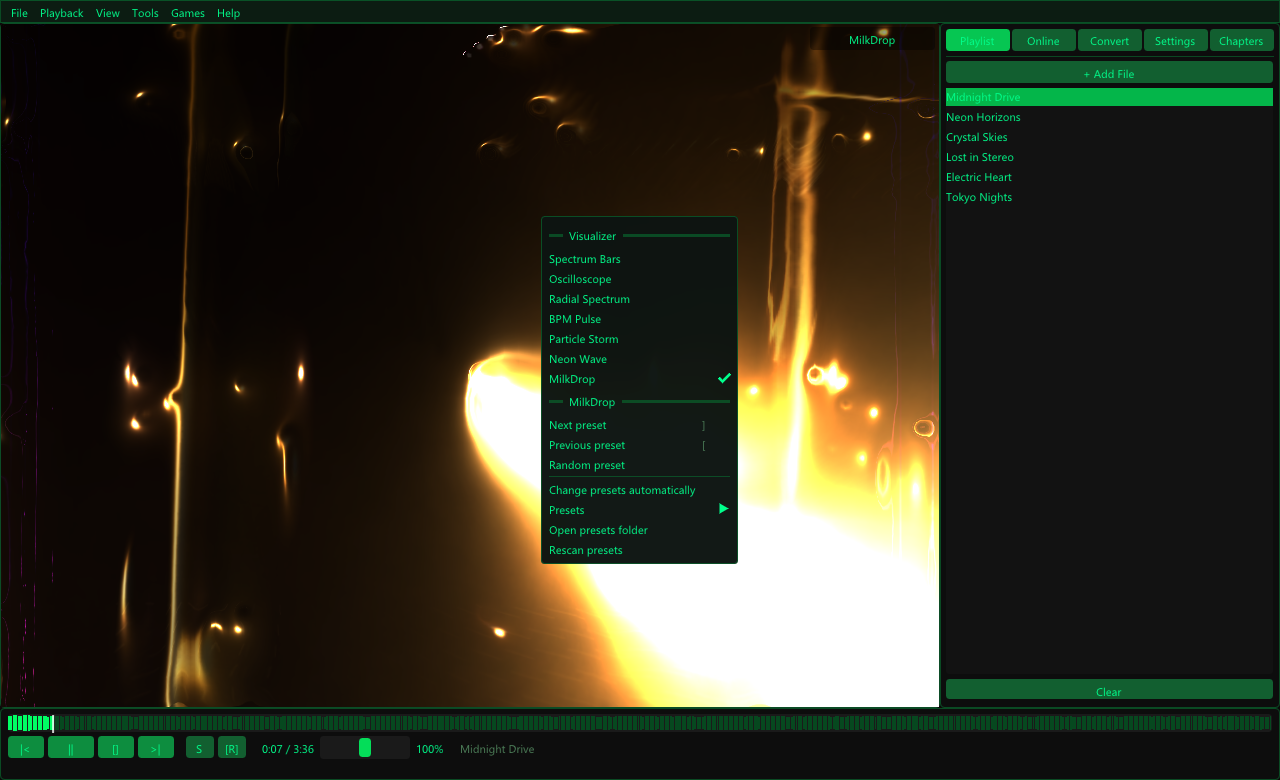Go to Previous preset
This screenshot has height=780, width=1280.
pos(639,445)
